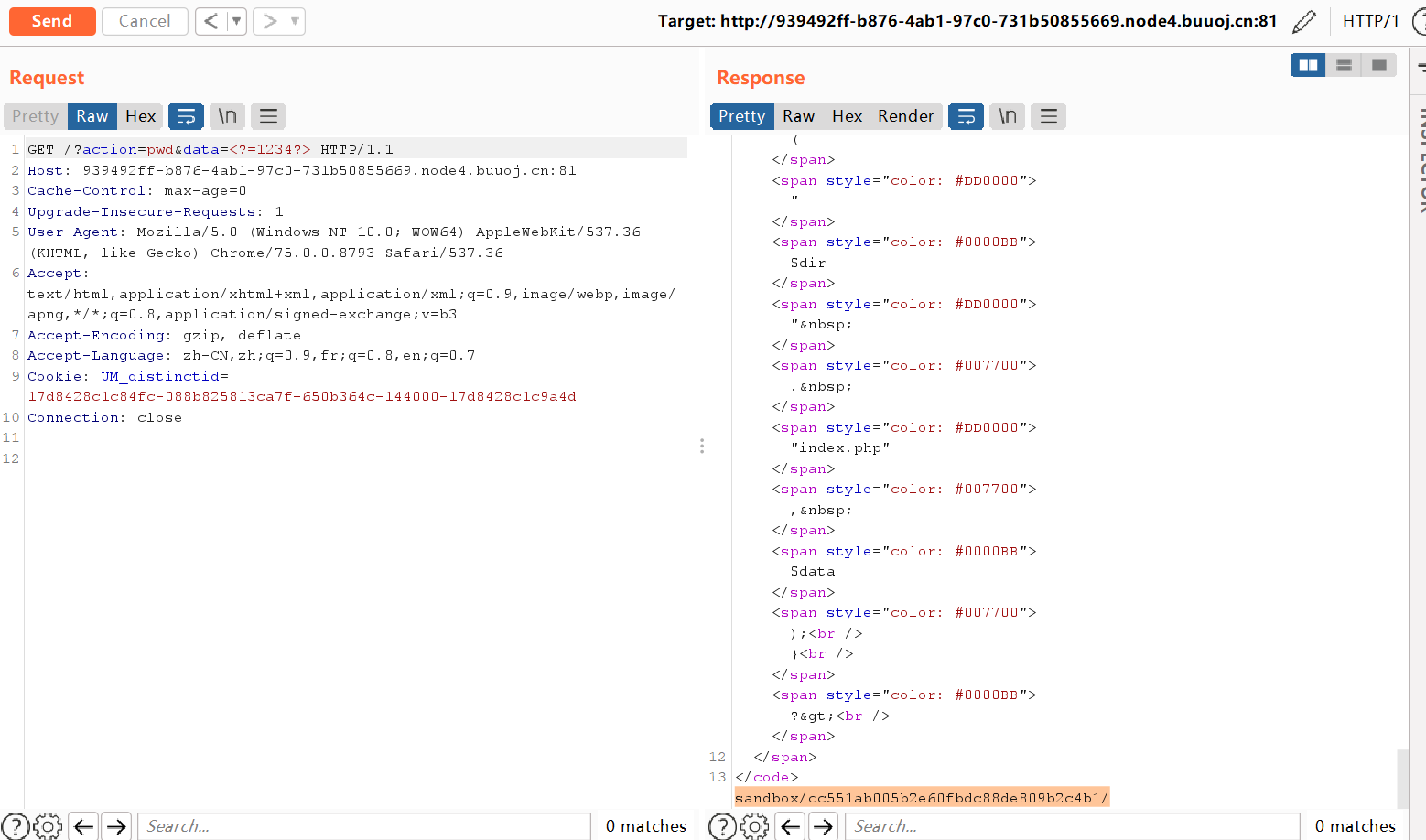Open the hamburger menu in the Response editor

(1048, 116)
